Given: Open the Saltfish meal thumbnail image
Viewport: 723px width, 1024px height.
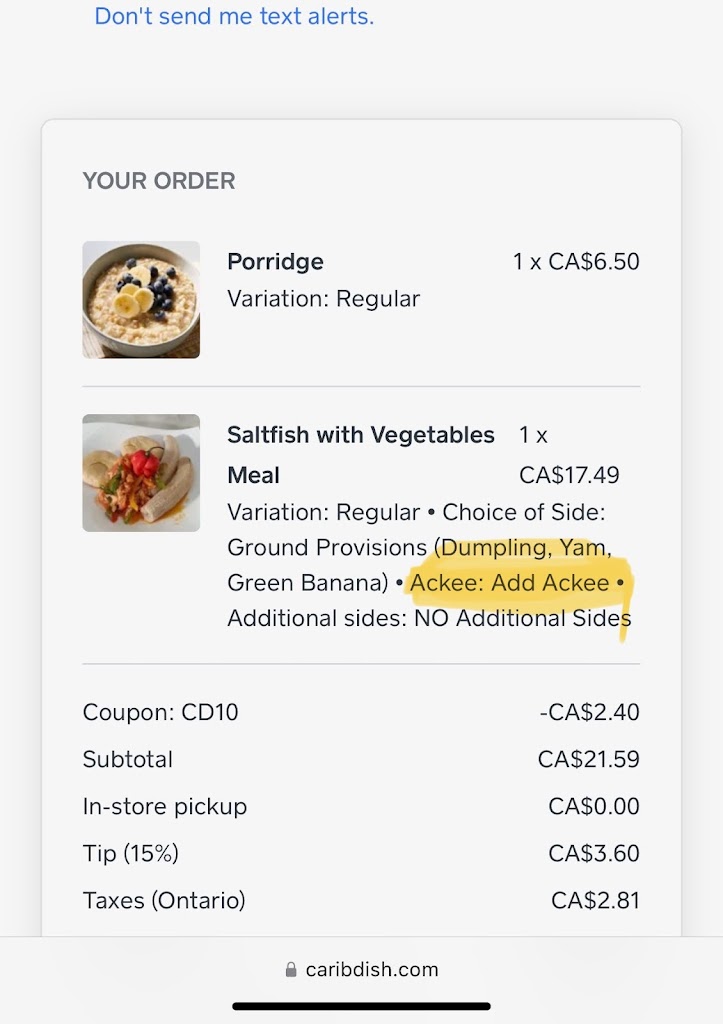Looking at the screenshot, I should click(x=141, y=473).
